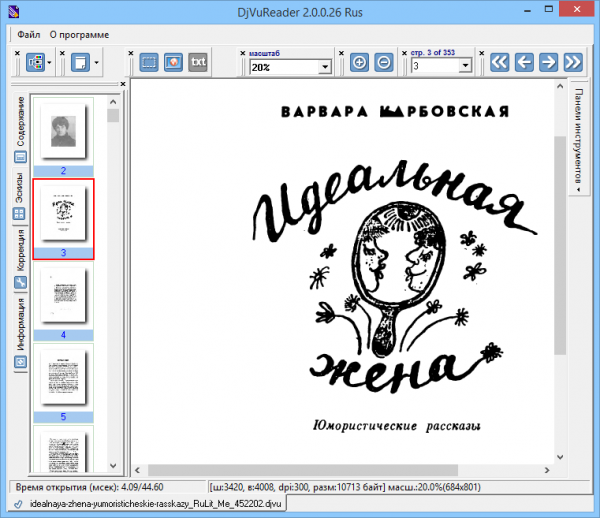The width and height of the screenshot is (600, 518).
Task: Close the thumbnails side panel
Action: [123, 84]
